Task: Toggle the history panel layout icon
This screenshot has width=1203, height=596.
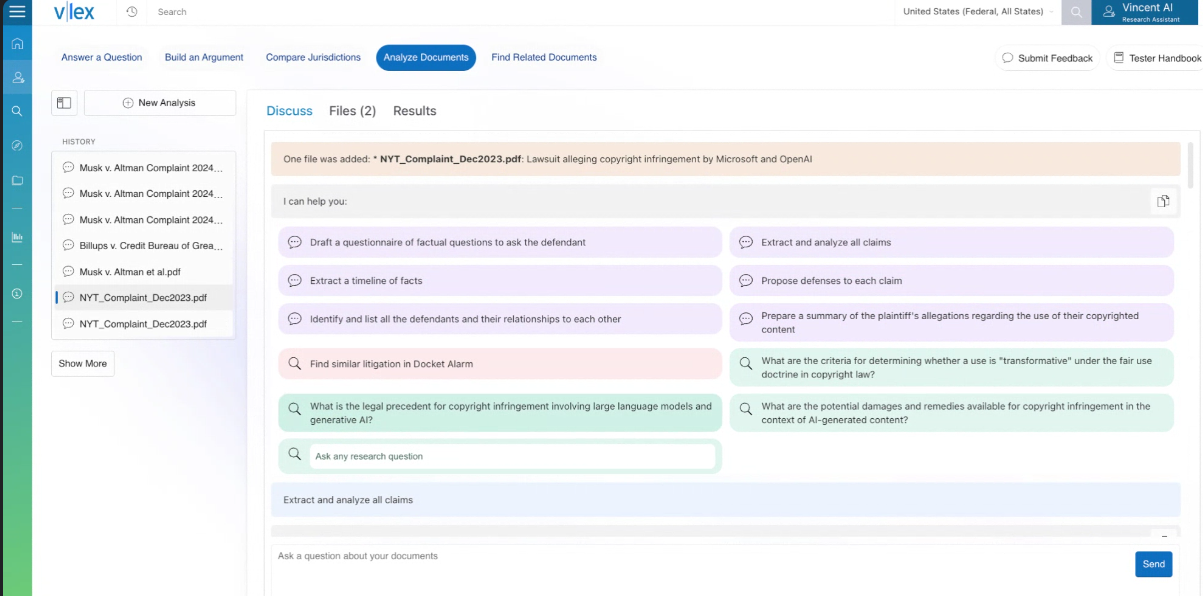Action: click(64, 103)
